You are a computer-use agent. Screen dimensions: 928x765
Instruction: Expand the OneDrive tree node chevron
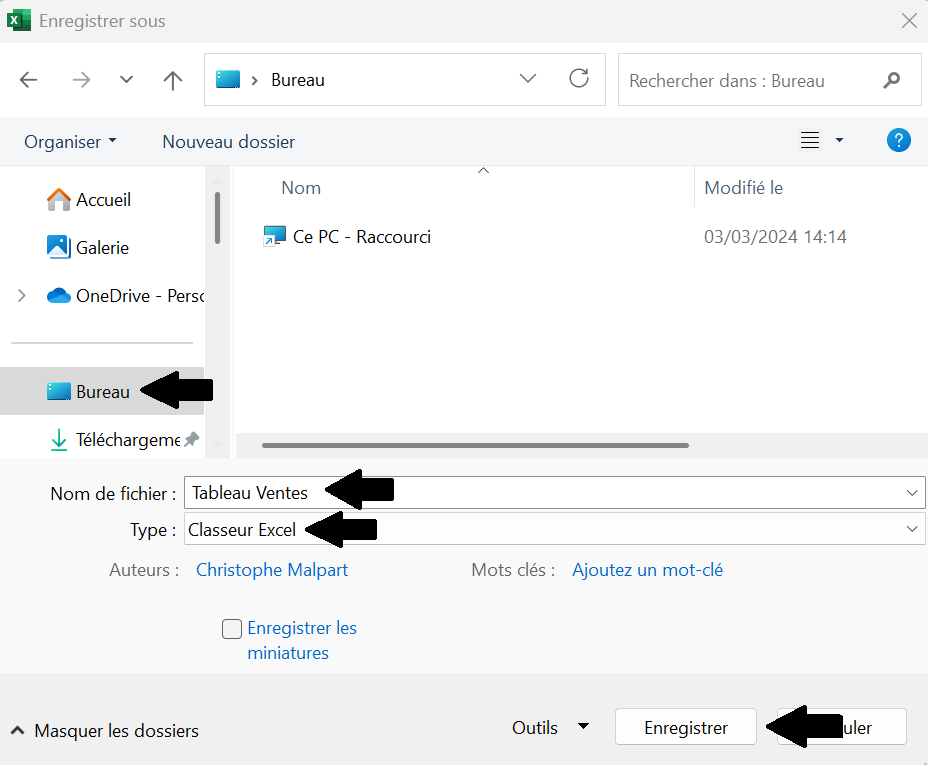(x=22, y=295)
